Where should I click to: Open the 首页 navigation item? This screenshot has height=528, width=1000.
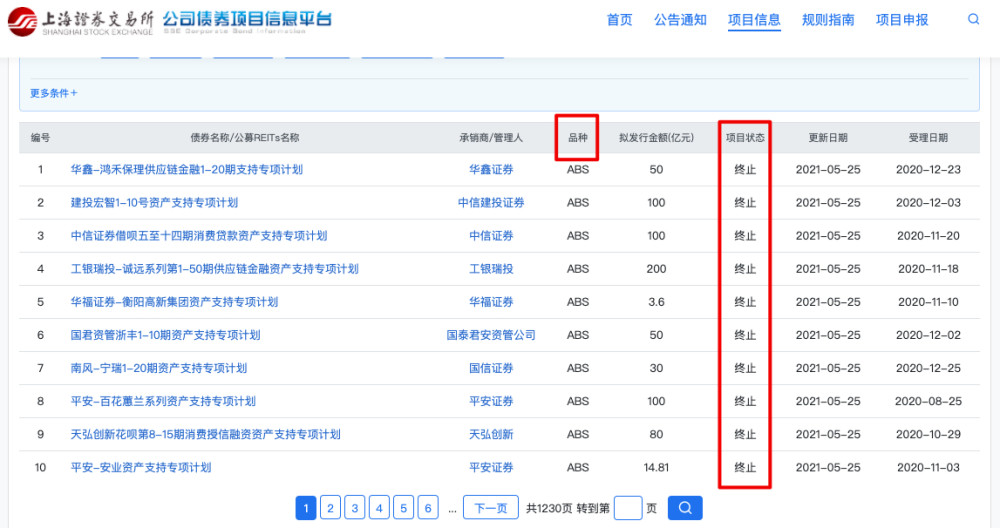pos(619,20)
